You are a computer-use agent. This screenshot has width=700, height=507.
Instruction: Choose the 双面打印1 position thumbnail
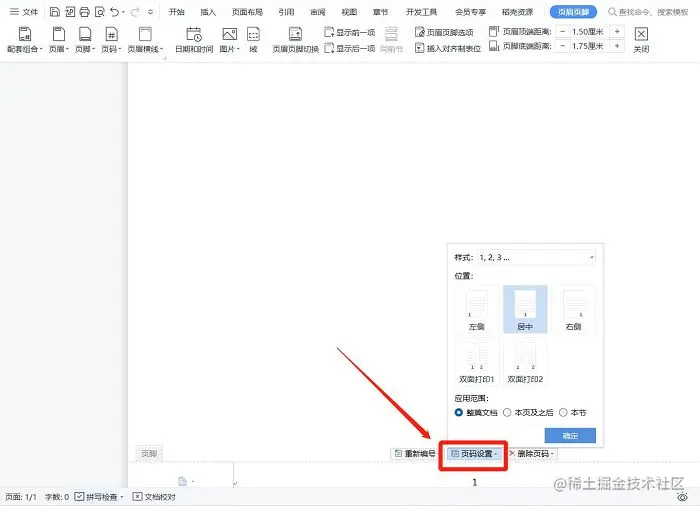click(x=476, y=362)
